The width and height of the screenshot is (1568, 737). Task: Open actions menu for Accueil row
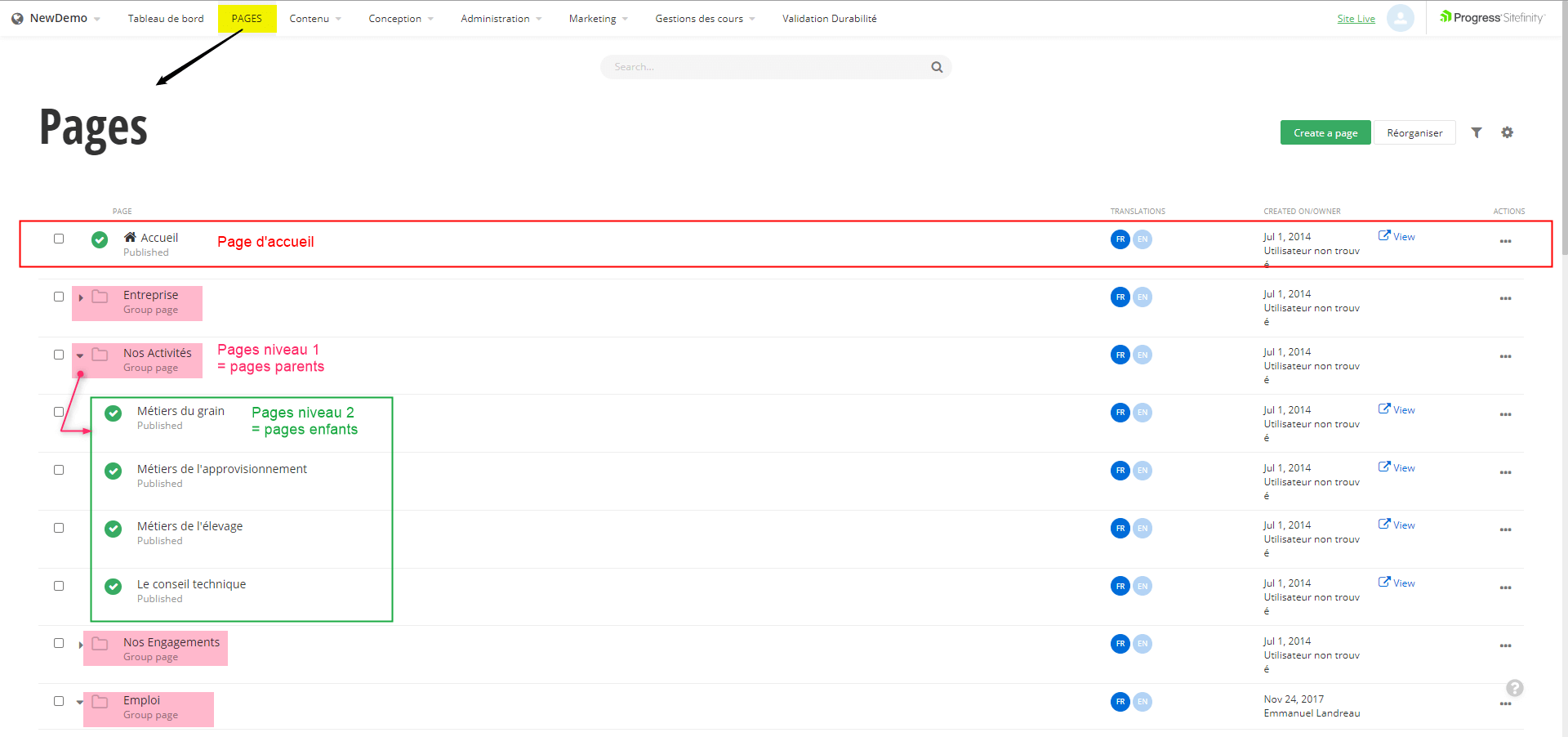tap(1505, 241)
